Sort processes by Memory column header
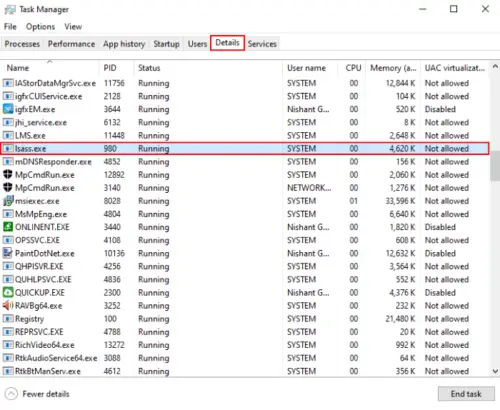Viewport: 500px width, 410px height. [x=393, y=68]
